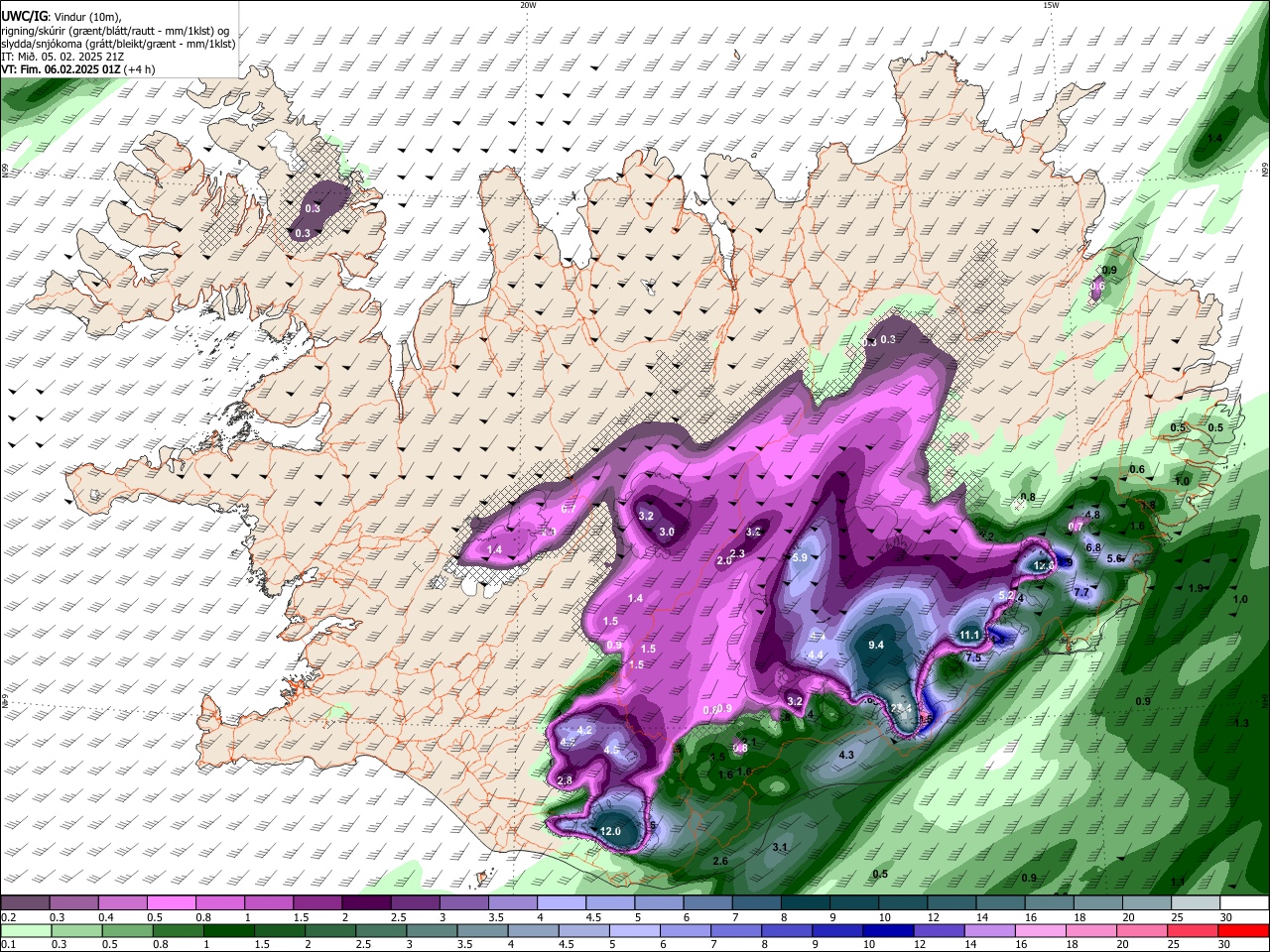Click the bright red swatch ending at 30
Viewport: 1270px width, 952px height.
(x=1243, y=930)
